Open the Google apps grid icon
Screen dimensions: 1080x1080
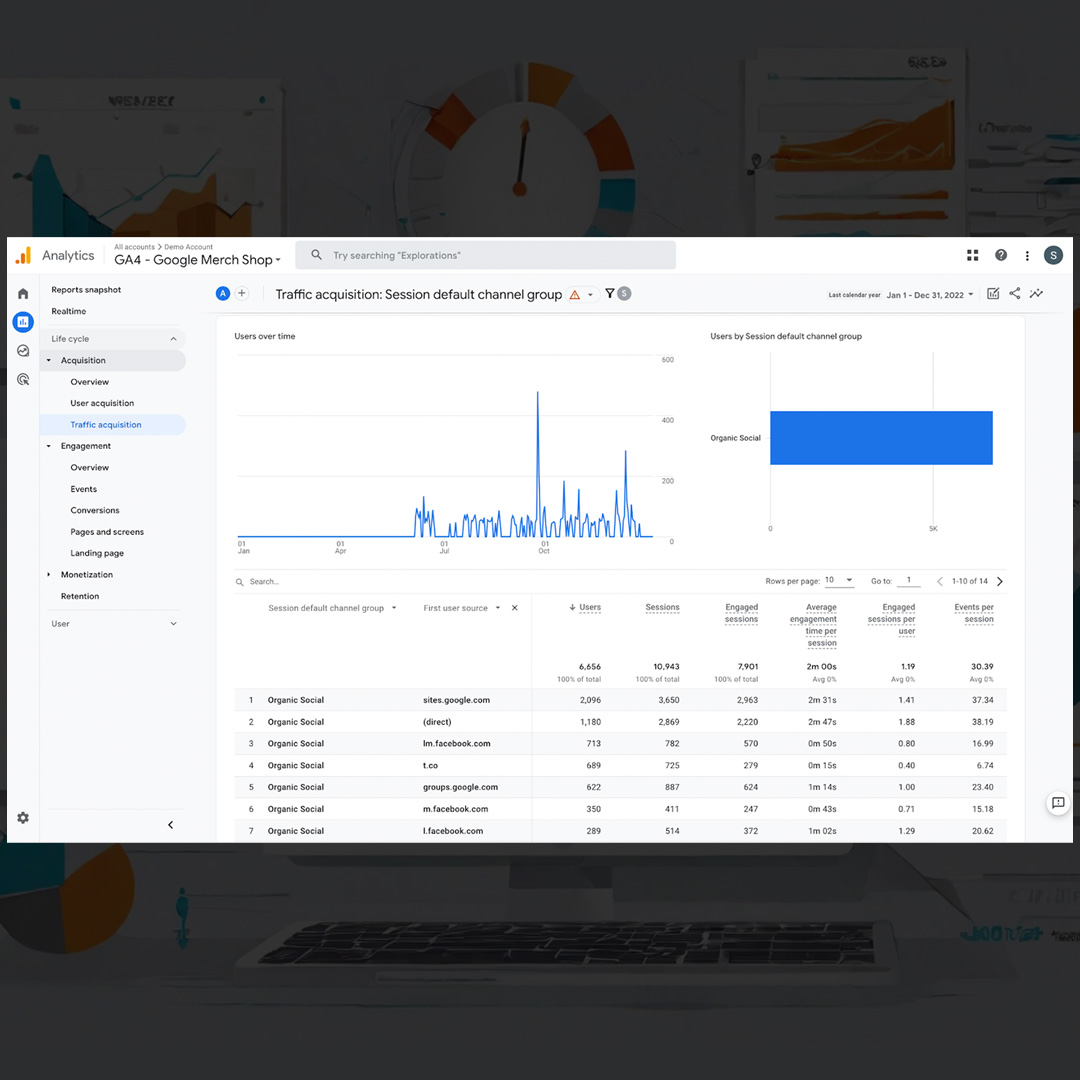(972, 255)
